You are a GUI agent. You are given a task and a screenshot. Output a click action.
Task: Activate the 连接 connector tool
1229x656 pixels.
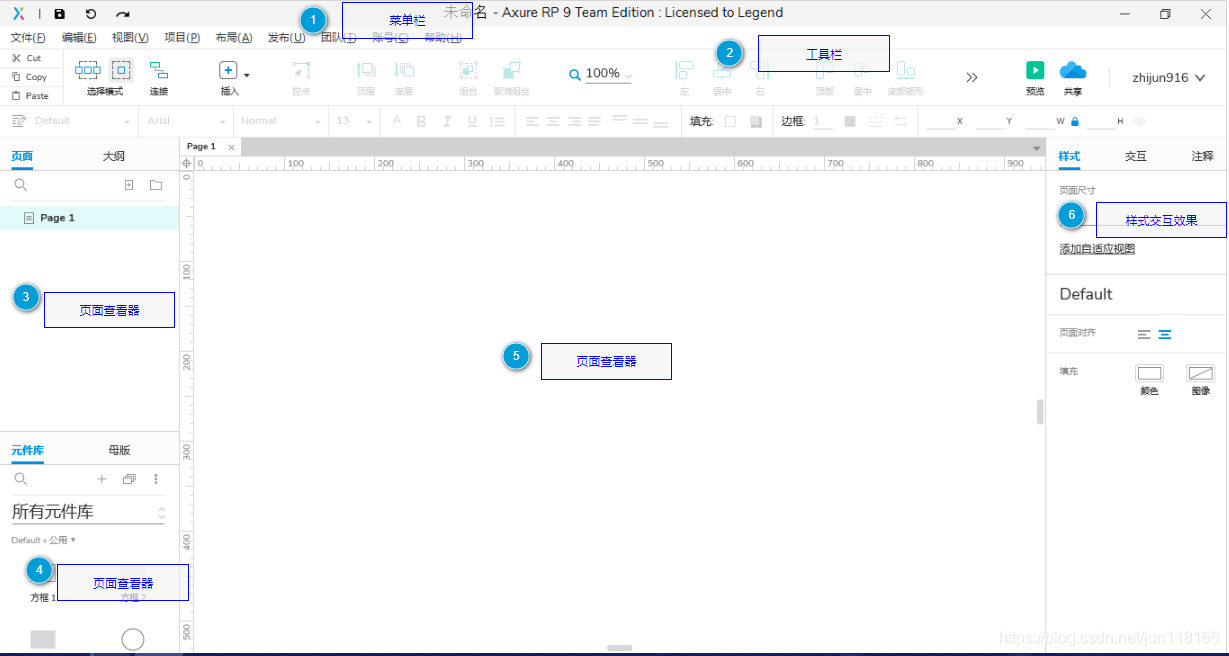click(x=159, y=70)
